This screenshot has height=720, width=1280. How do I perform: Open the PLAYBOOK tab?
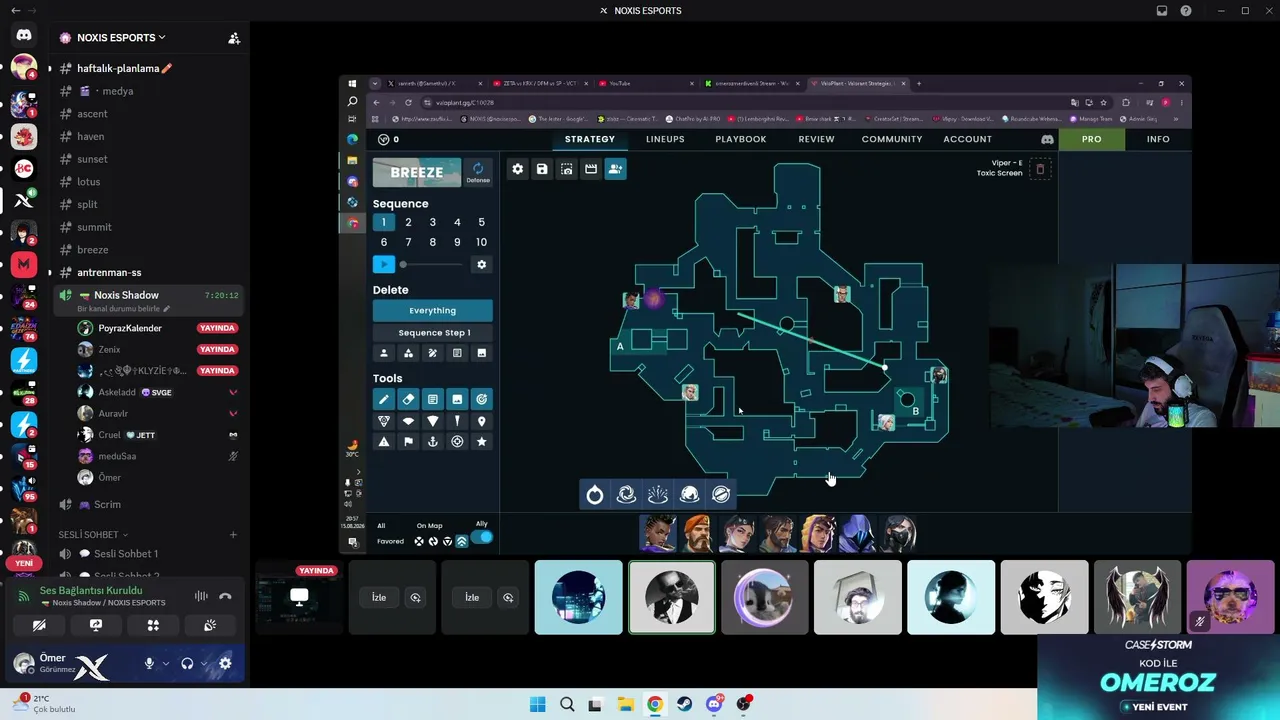pyautogui.click(x=741, y=139)
